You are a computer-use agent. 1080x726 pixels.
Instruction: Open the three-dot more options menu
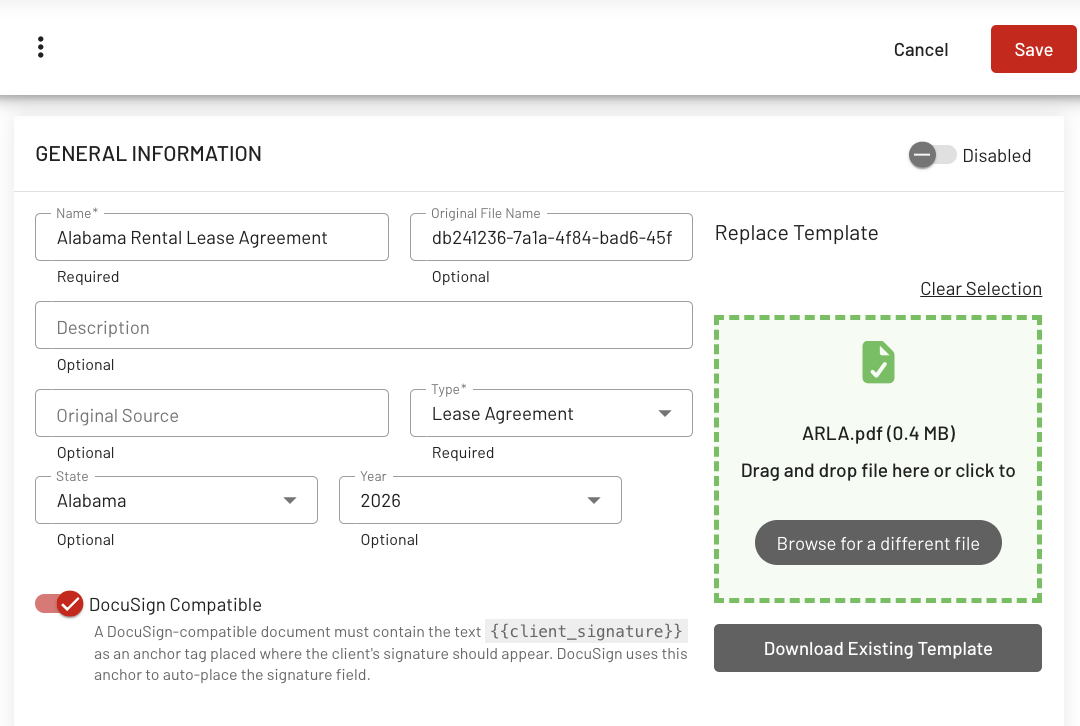coord(40,47)
